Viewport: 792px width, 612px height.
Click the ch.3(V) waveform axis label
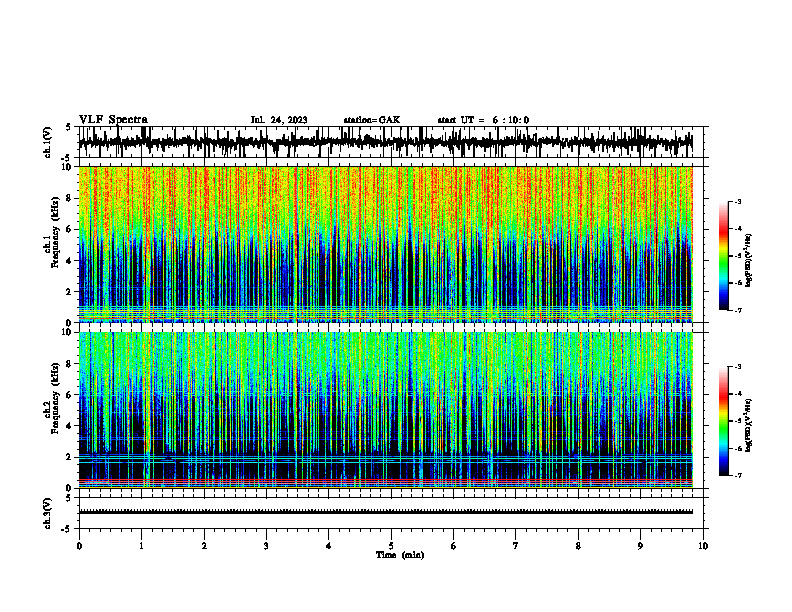(48, 513)
